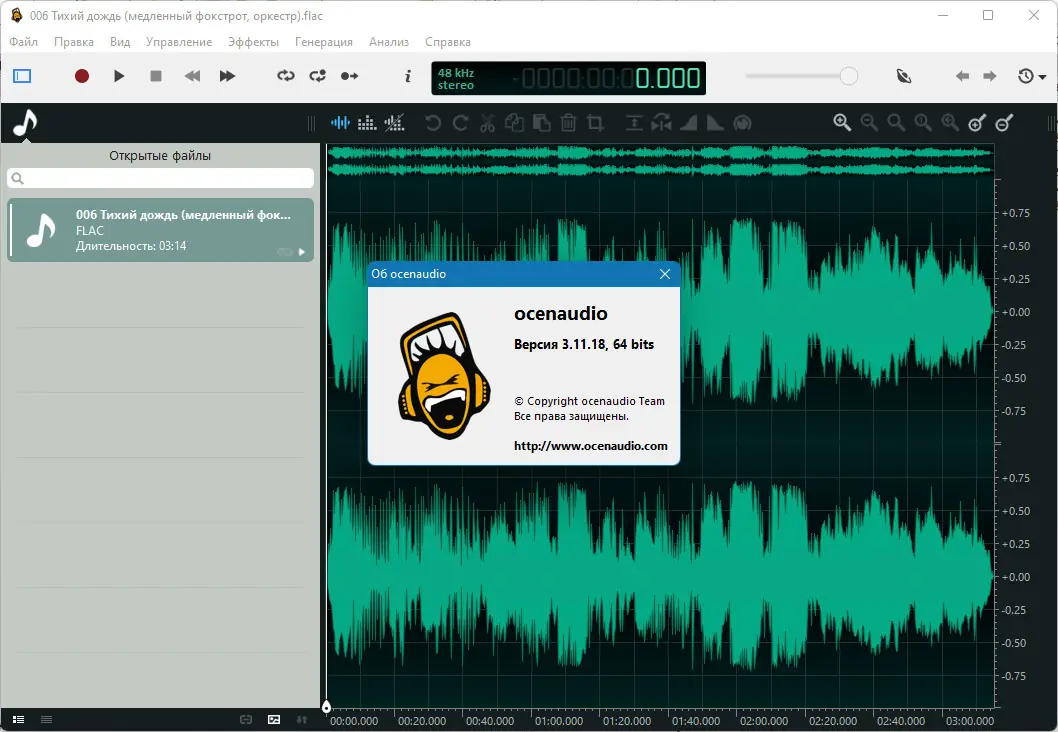Open the Вид menu

point(120,42)
